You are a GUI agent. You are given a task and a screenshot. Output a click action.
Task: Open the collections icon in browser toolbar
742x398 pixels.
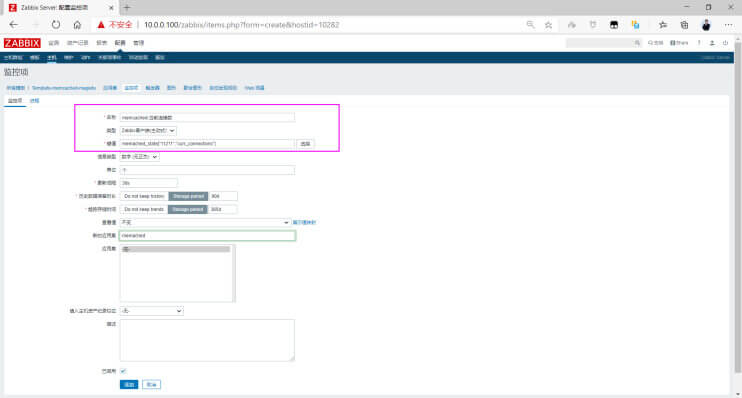pos(684,25)
